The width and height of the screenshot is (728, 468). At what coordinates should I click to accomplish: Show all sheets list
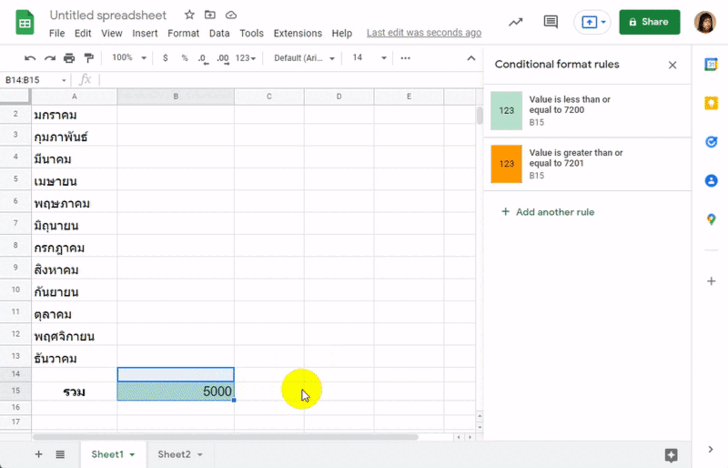[x=60, y=454]
